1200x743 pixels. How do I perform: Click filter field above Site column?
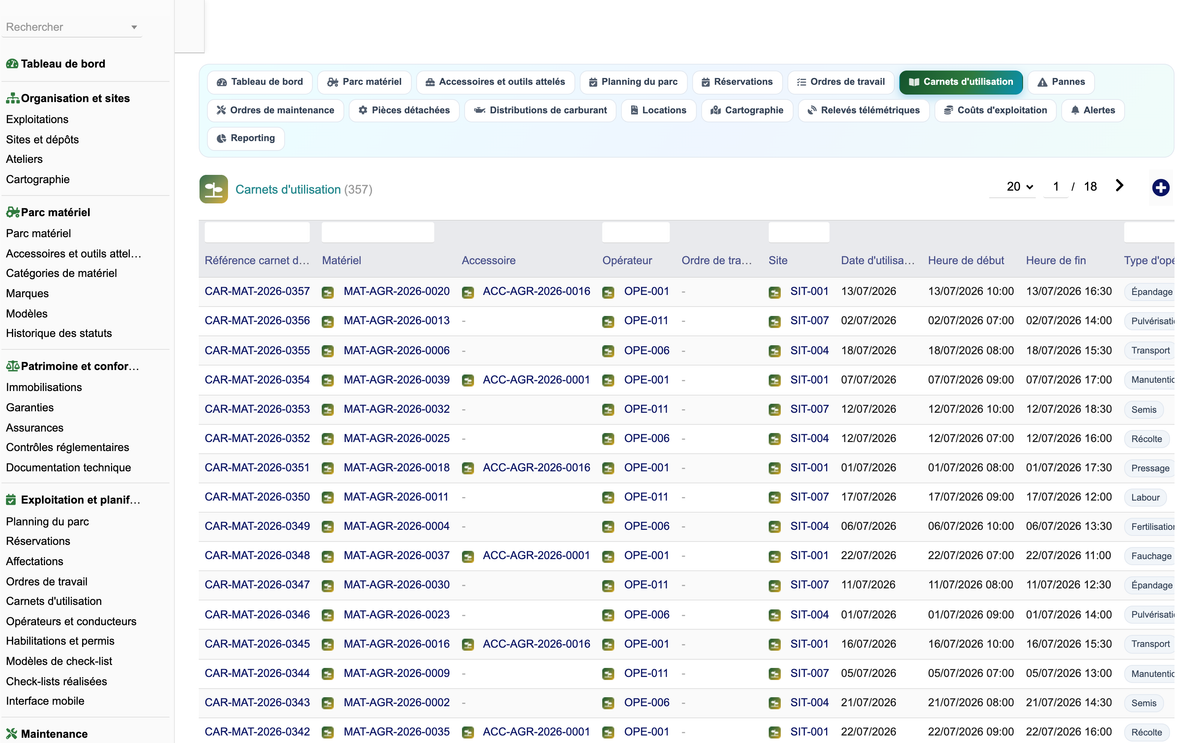(799, 232)
